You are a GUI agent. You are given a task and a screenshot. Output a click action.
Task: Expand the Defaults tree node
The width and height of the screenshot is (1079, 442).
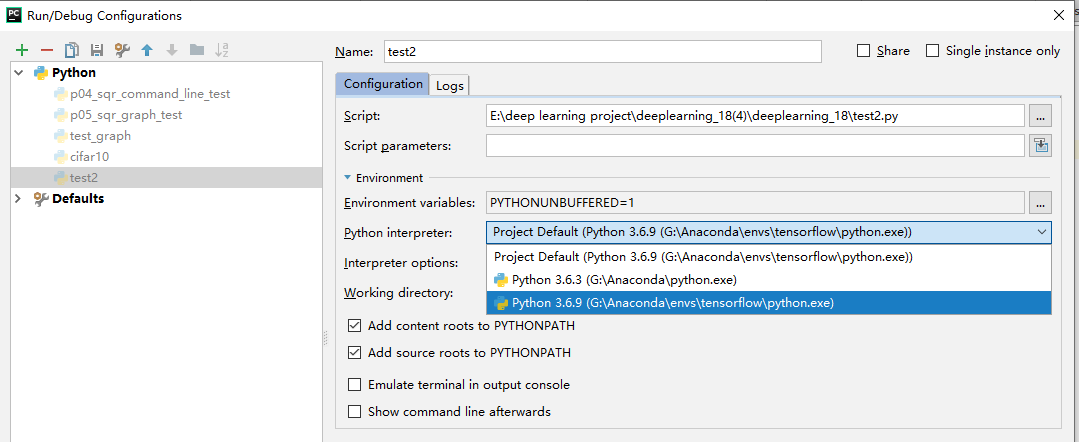tap(19, 198)
